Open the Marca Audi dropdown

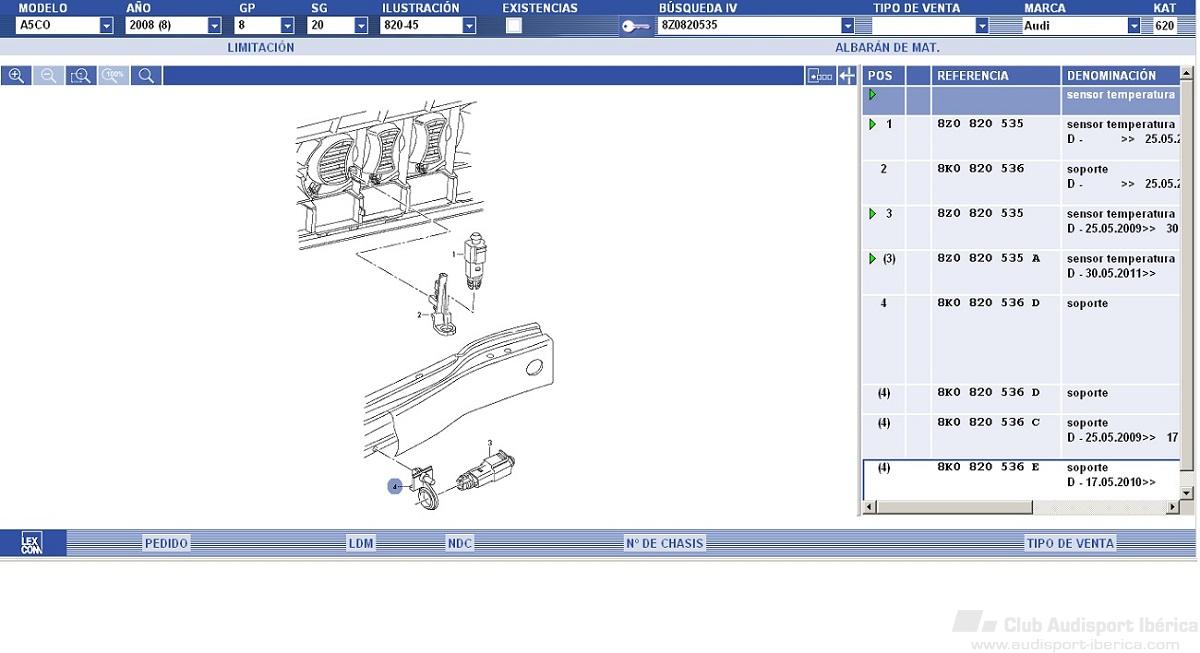(1134, 26)
